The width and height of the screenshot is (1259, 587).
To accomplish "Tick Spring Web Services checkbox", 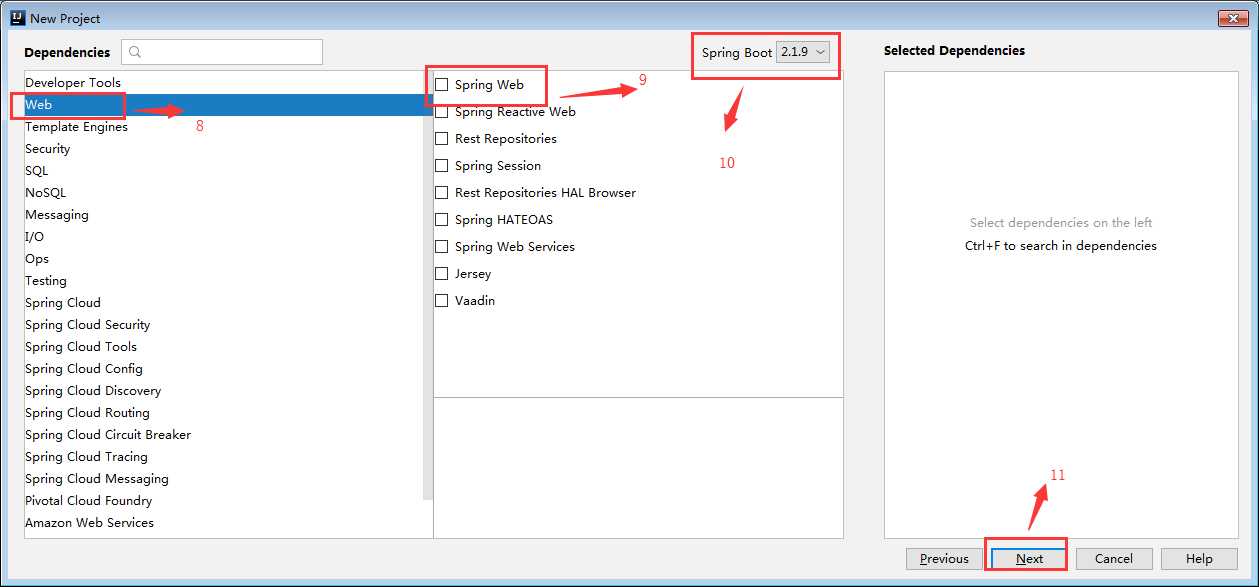I will coord(442,247).
